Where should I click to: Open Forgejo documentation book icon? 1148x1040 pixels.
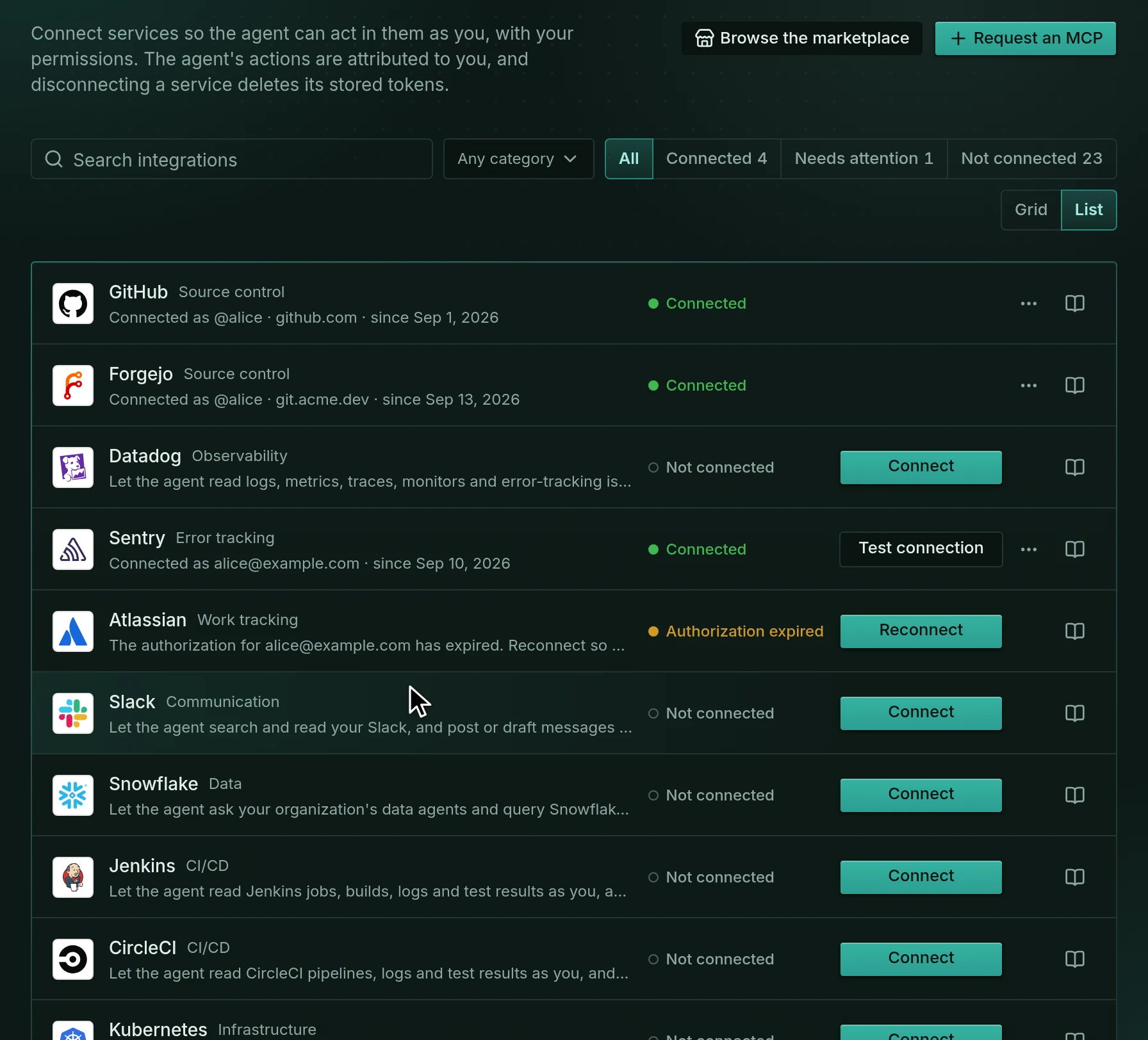tap(1074, 386)
